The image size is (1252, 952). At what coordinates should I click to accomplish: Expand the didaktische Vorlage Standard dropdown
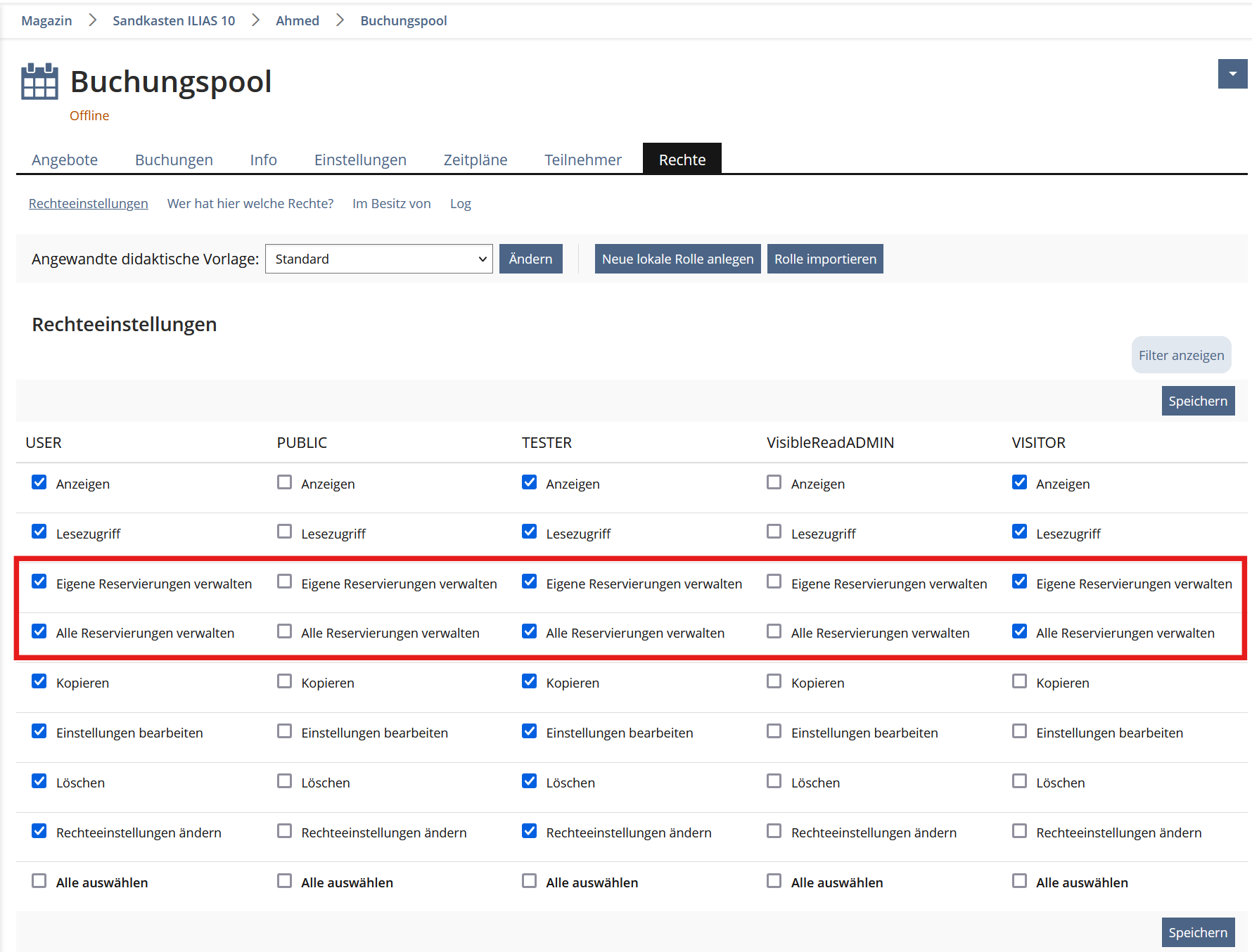coord(378,259)
